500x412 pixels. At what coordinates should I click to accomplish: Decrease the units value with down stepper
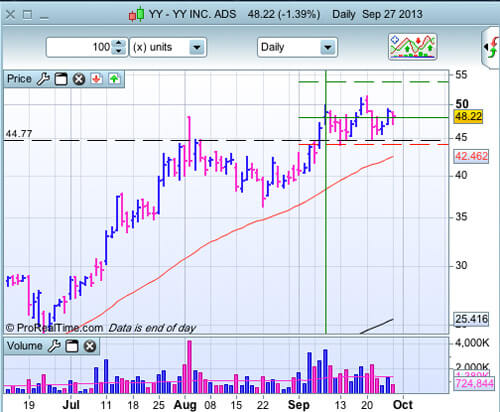[119, 51]
